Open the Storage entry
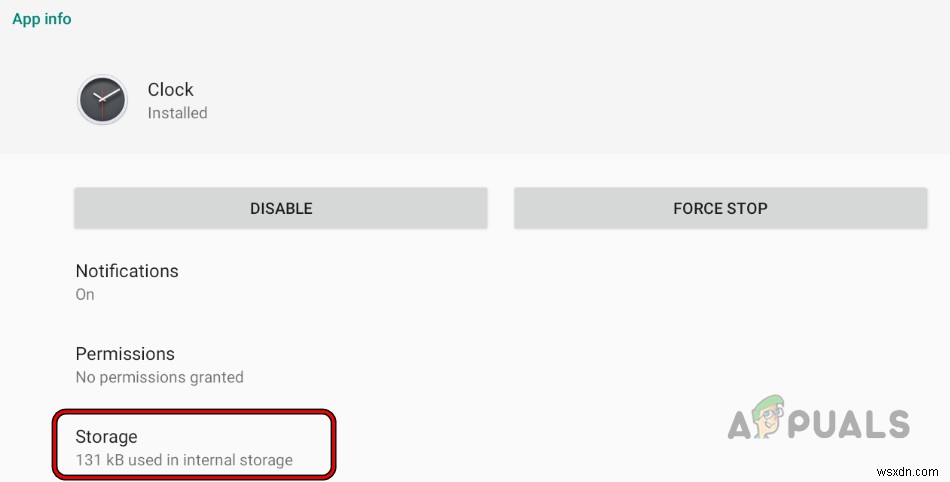950x482 pixels. (x=107, y=437)
